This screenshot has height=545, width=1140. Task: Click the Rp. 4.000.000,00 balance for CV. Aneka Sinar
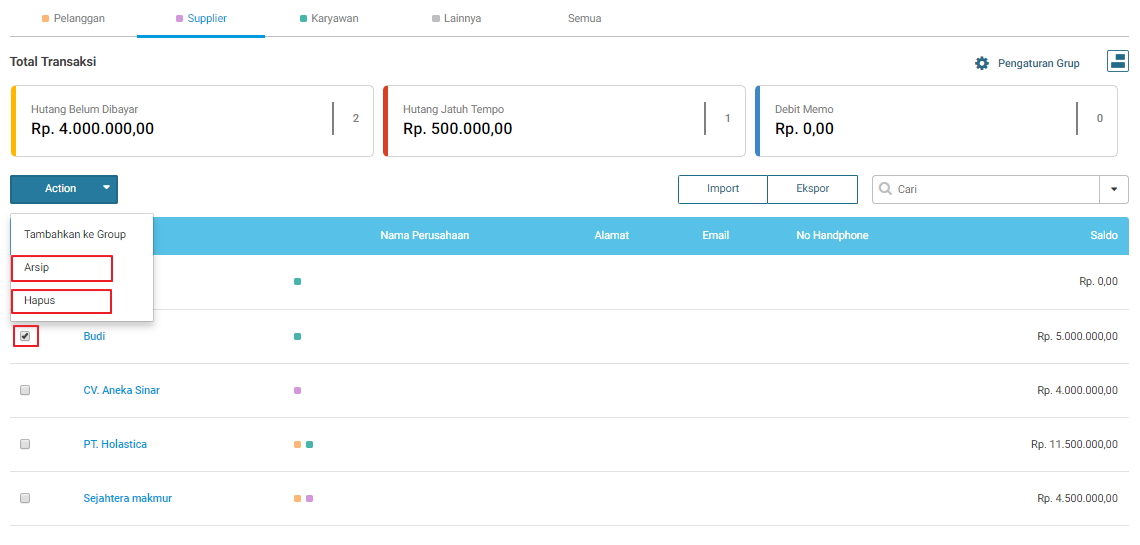click(1077, 390)
